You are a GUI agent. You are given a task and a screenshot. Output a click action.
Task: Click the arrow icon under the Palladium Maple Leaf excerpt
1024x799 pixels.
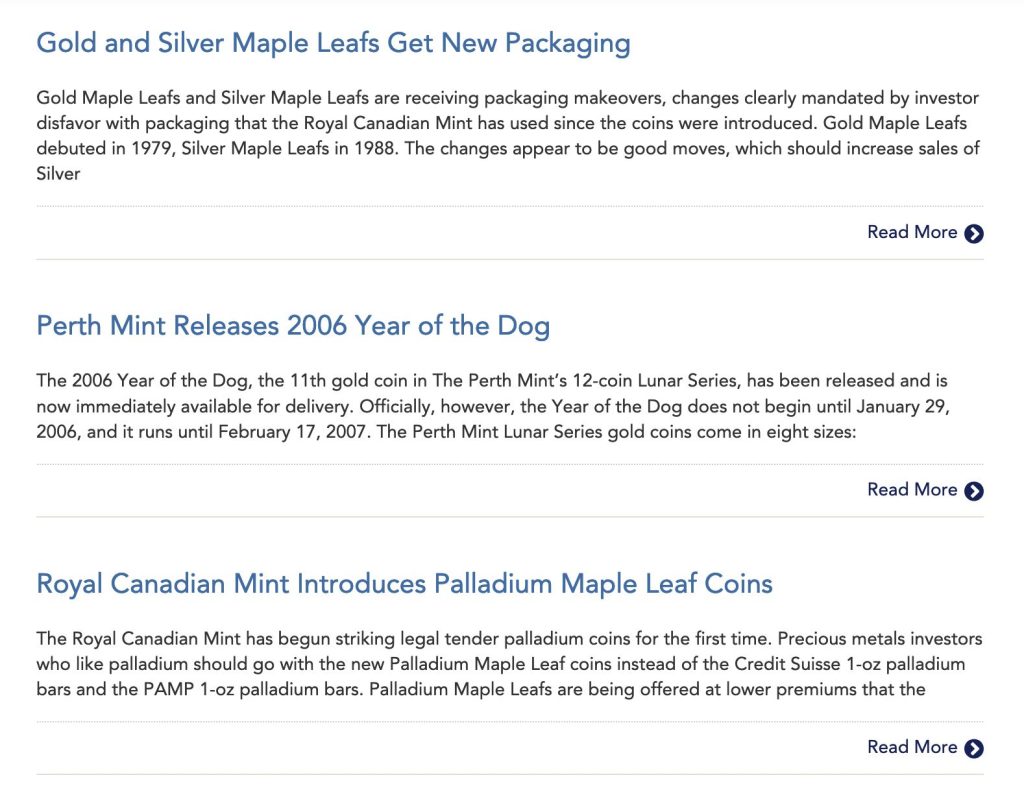click(x=974, y=748)
